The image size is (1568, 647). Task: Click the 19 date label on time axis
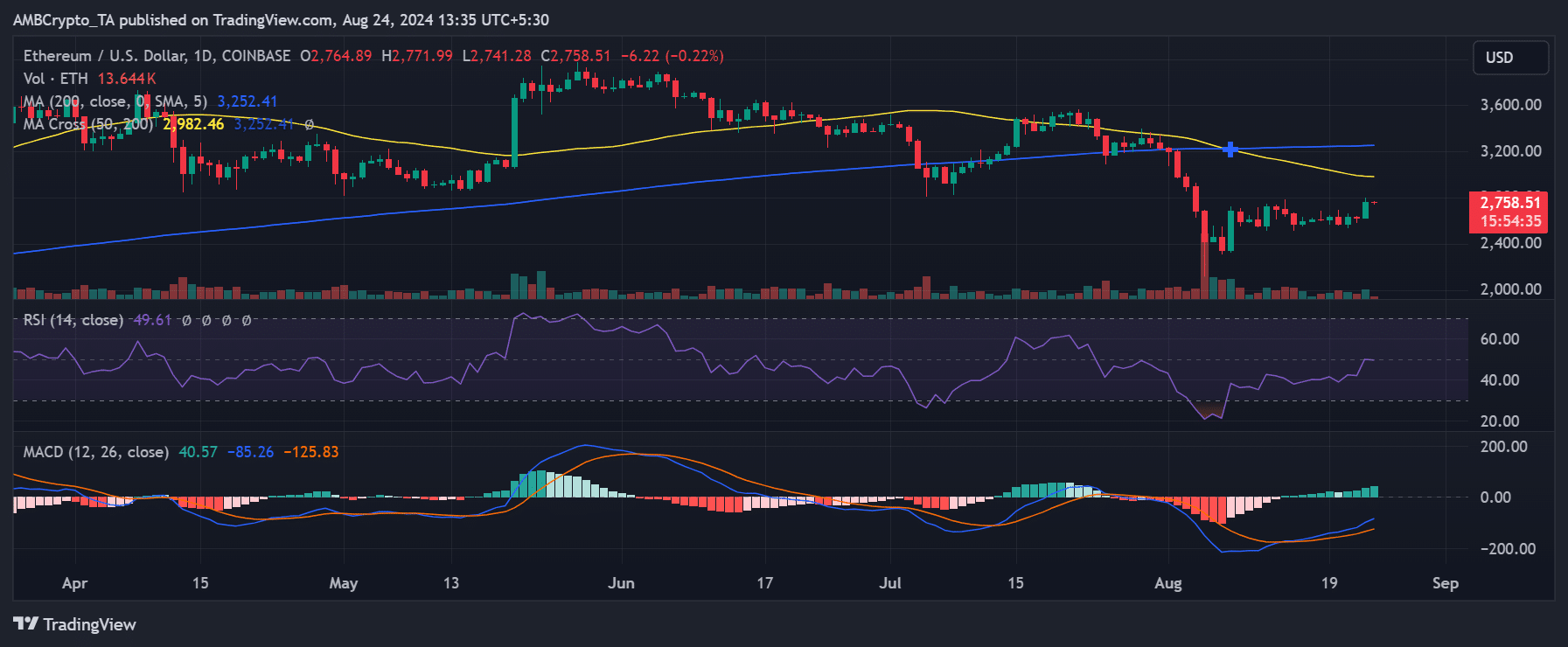(1329, 583)
